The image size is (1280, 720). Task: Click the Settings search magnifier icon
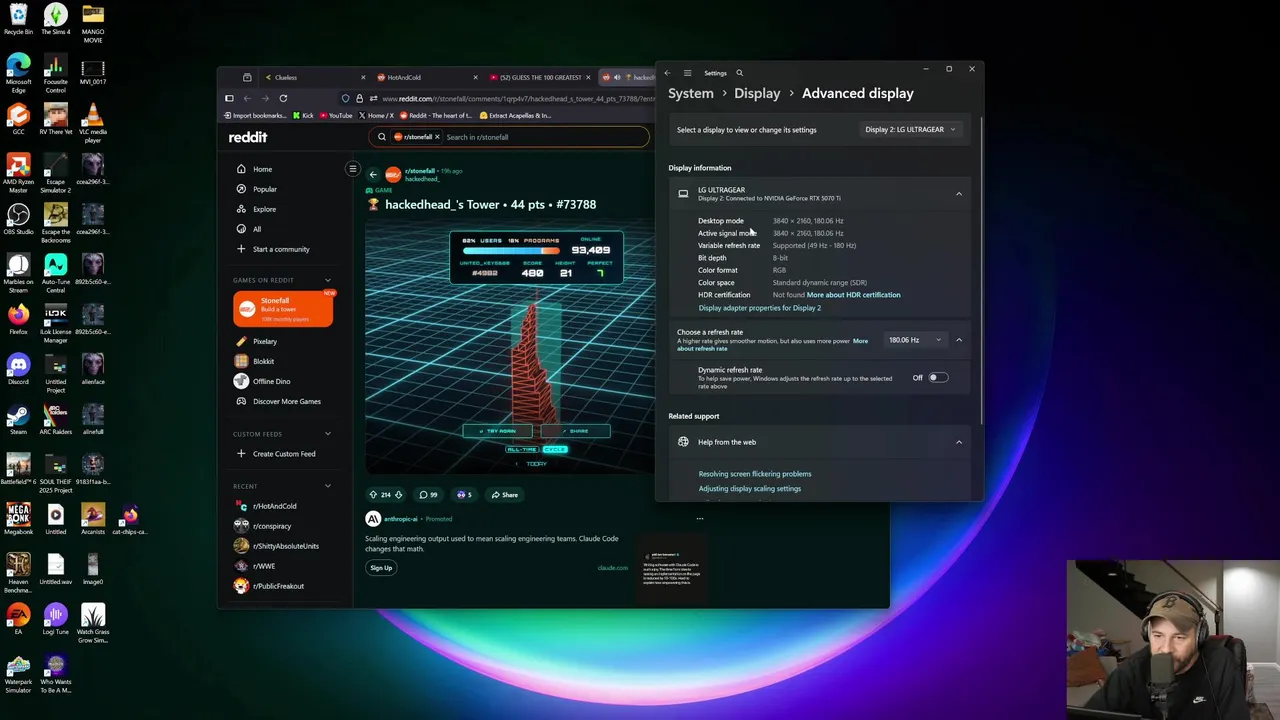pyautogui.click(x=739, y=73)
